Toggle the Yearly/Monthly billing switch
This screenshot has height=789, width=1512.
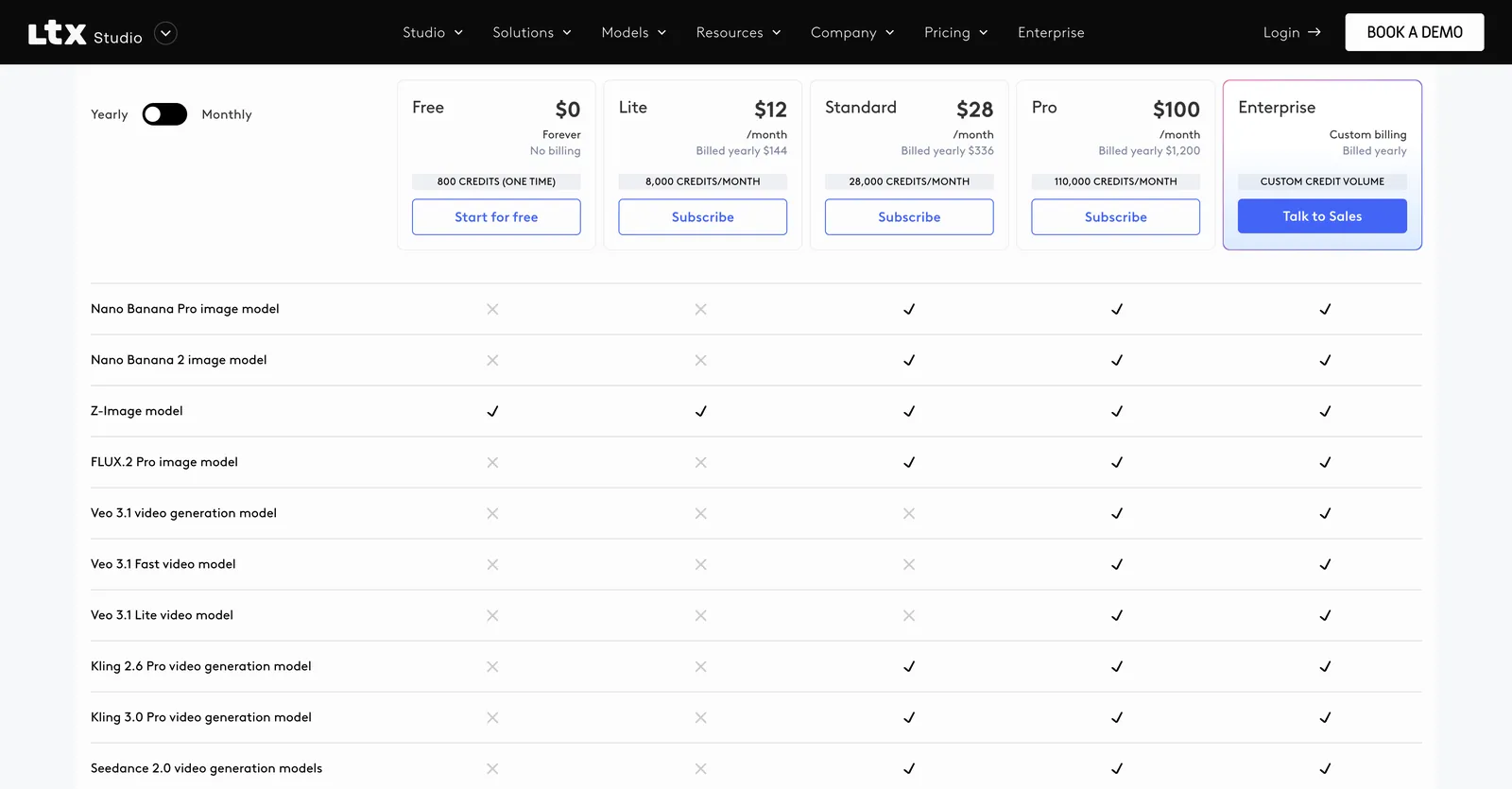pos(164,114)
